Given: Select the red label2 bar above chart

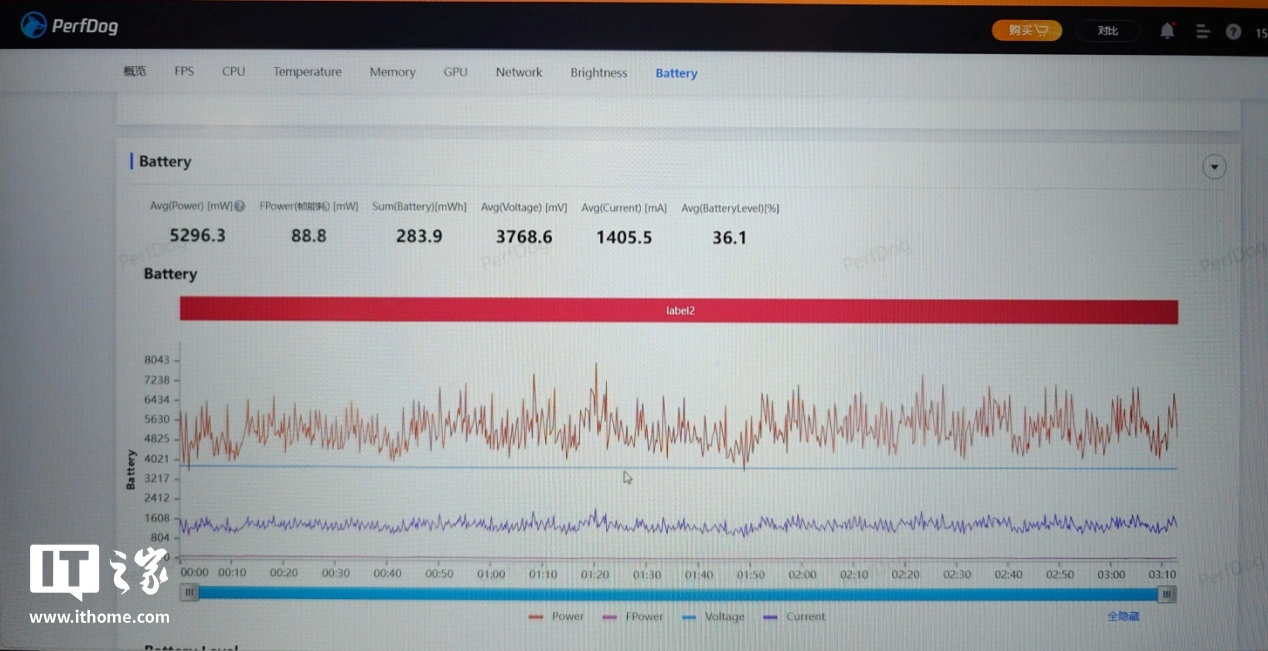Looking at the screenshot, I should point(679,311).
